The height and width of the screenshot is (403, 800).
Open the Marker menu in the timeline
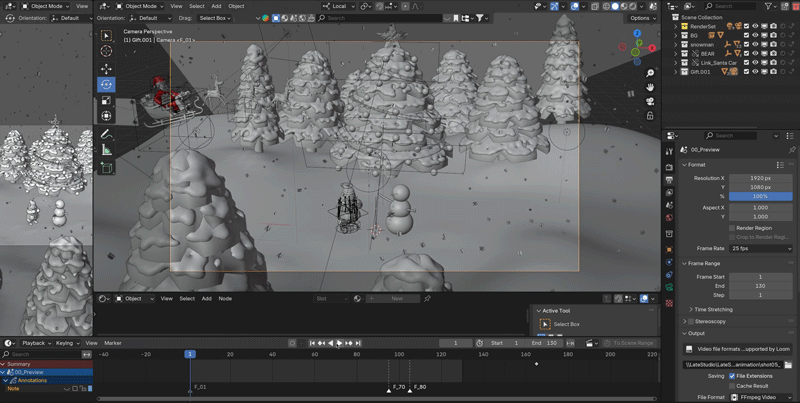(113, 343)
